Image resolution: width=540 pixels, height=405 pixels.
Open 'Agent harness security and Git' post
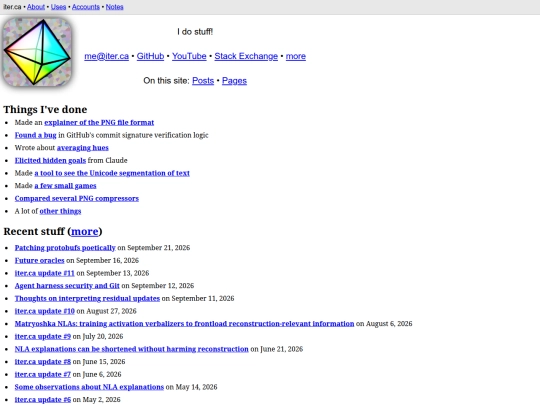click(x=67, y=286)
